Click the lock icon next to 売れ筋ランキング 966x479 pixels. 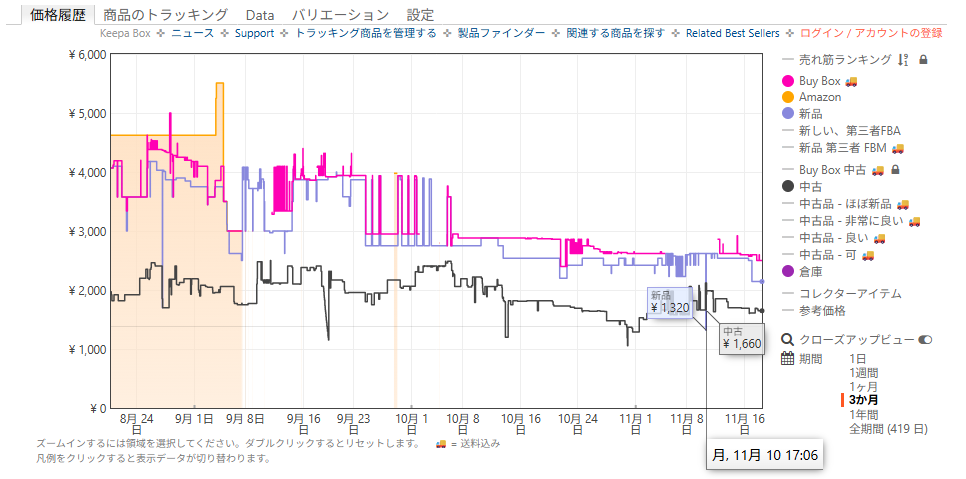[x=923, y=60]
